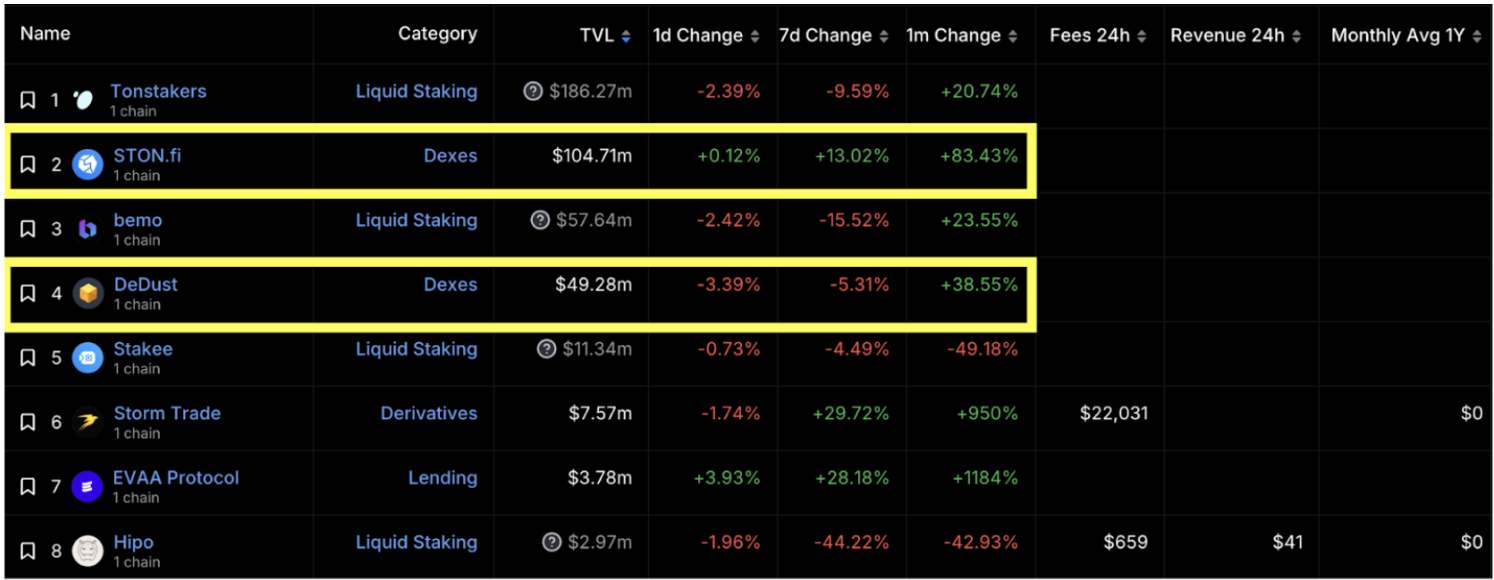
Task: Click the Name column header
Action: (45, 33)
